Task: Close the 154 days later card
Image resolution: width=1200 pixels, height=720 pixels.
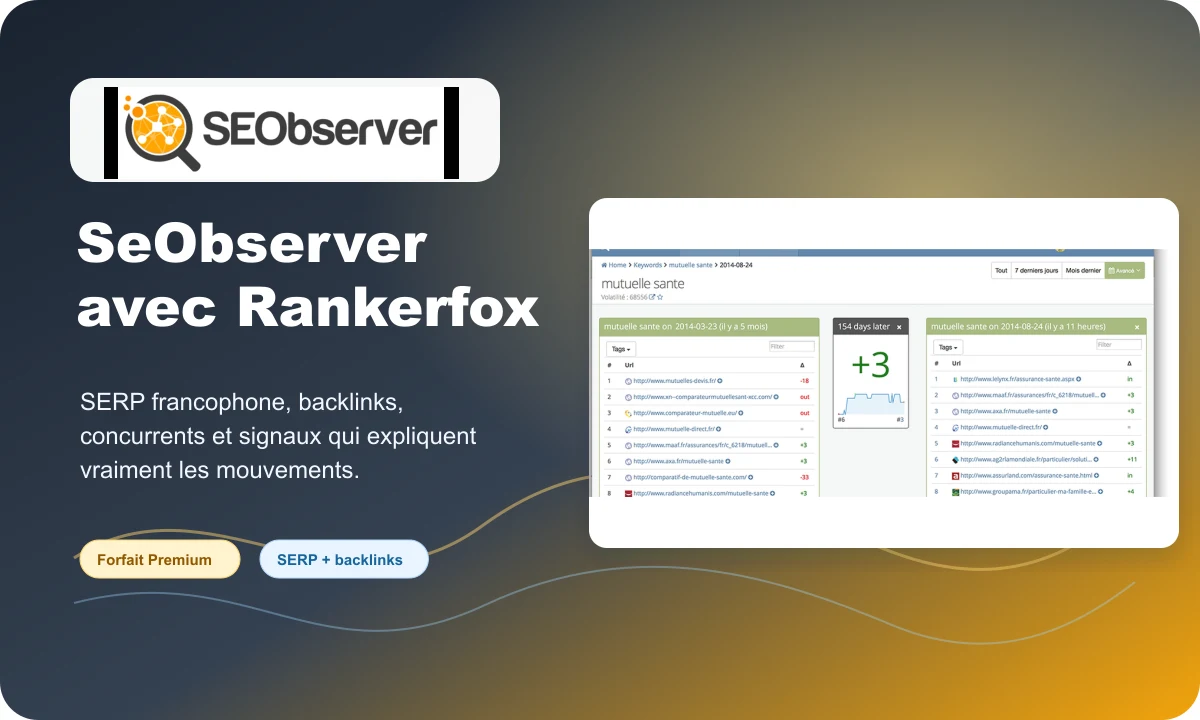Action: (x=899, y=327)
